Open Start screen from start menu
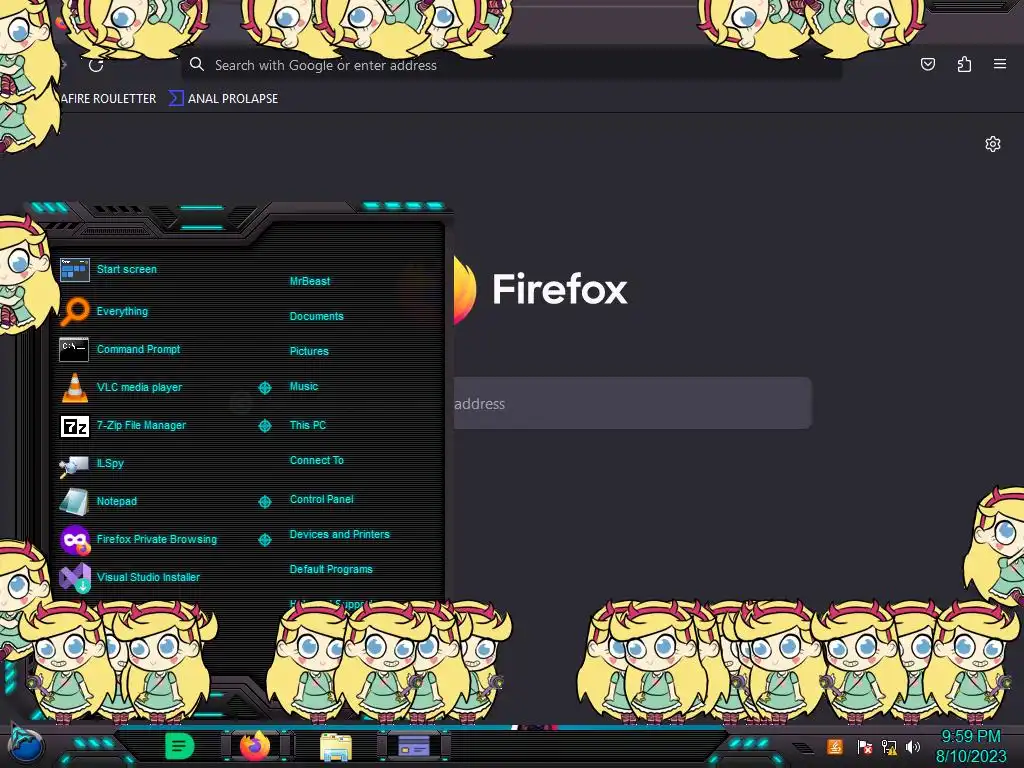Image resolution: width=1024 pixels, height=768 pixels. pos(127,269)
